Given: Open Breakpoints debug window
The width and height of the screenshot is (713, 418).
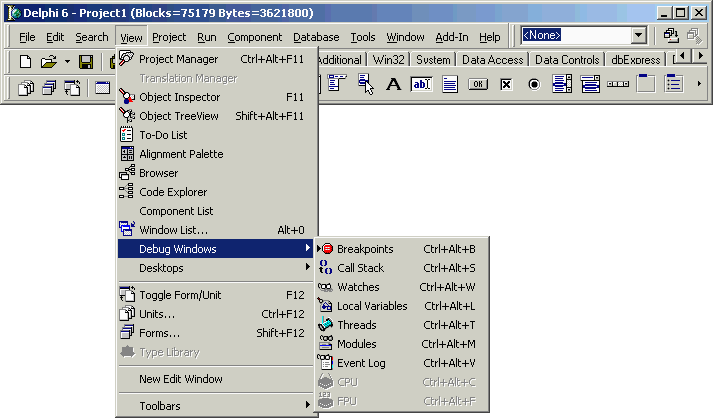Looking at the screenshot, I should tap(402, 249).
